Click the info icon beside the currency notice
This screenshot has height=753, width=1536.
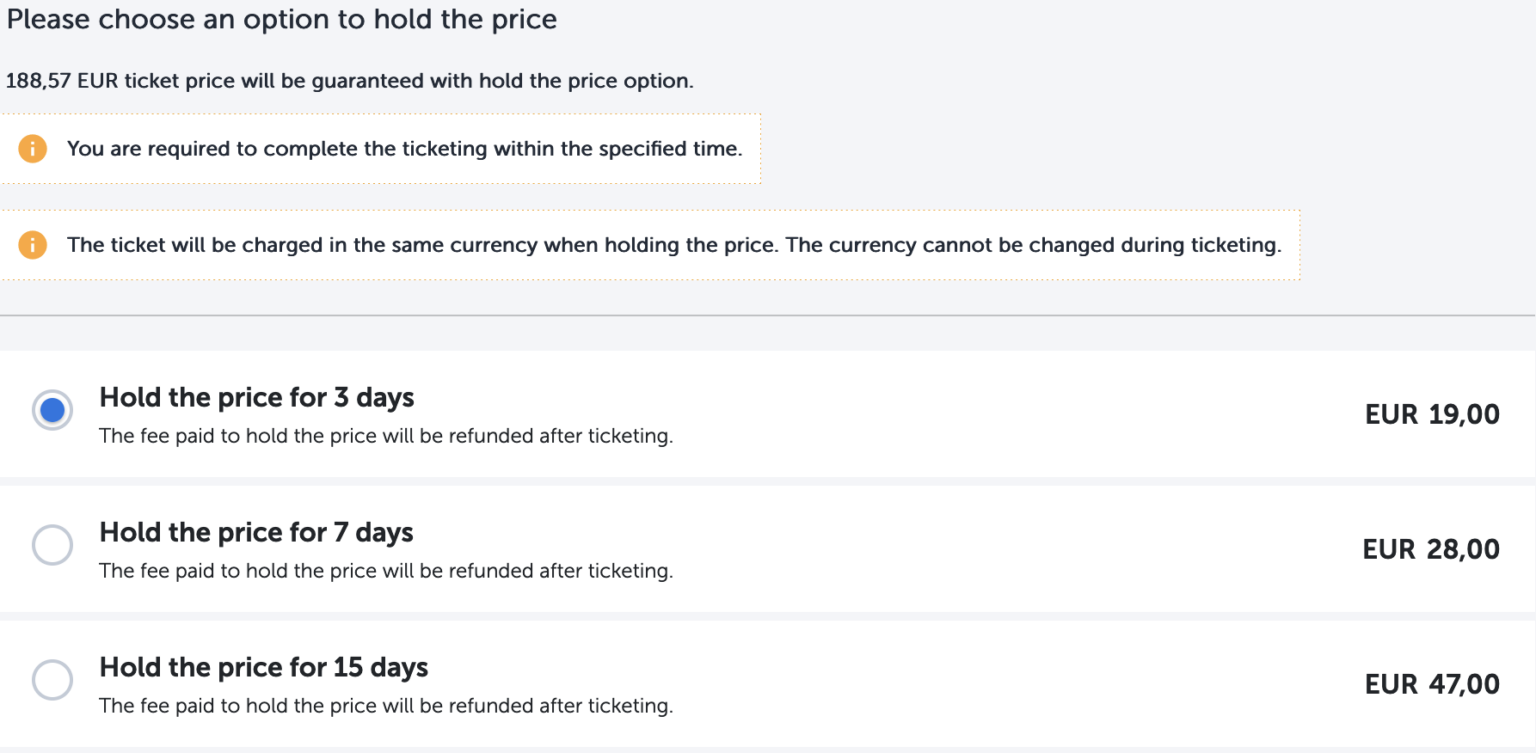pyautogui.click(x=33, y=244)
